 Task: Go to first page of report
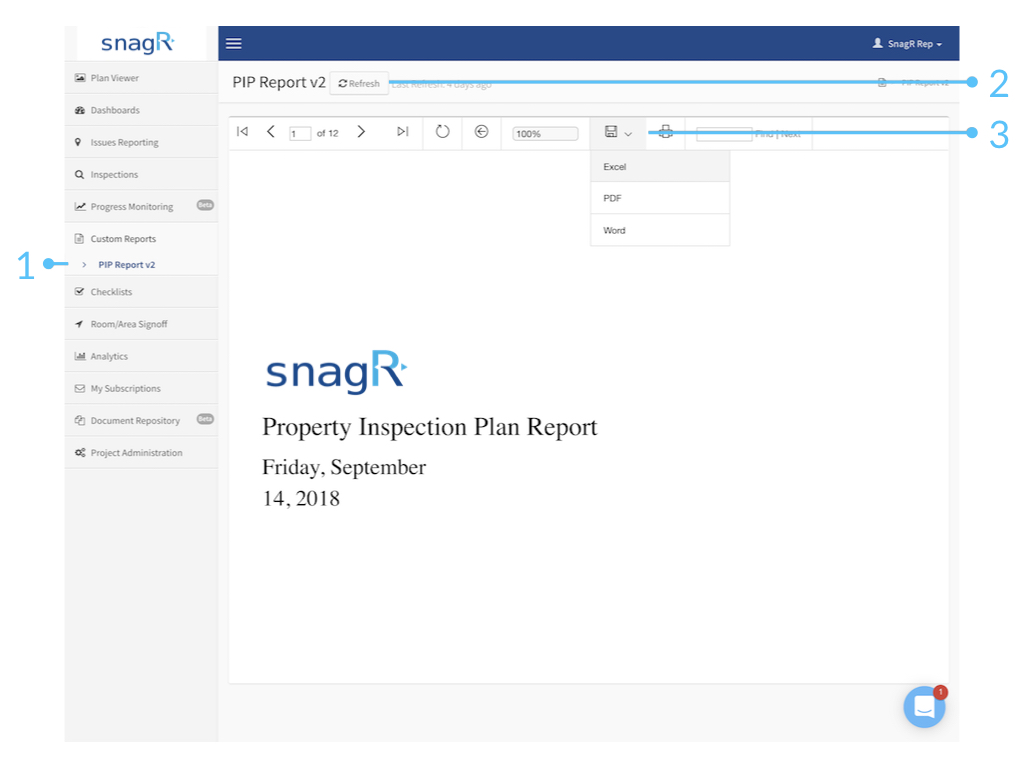[242, 132]
